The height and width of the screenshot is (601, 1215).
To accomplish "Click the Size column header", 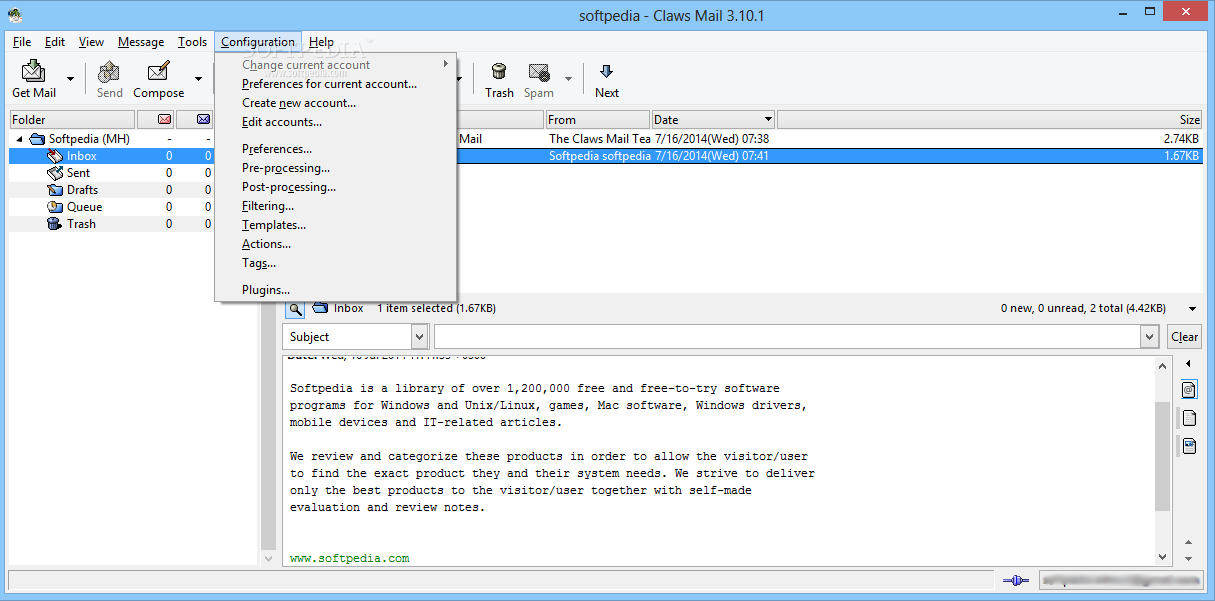I will point(989,120).
